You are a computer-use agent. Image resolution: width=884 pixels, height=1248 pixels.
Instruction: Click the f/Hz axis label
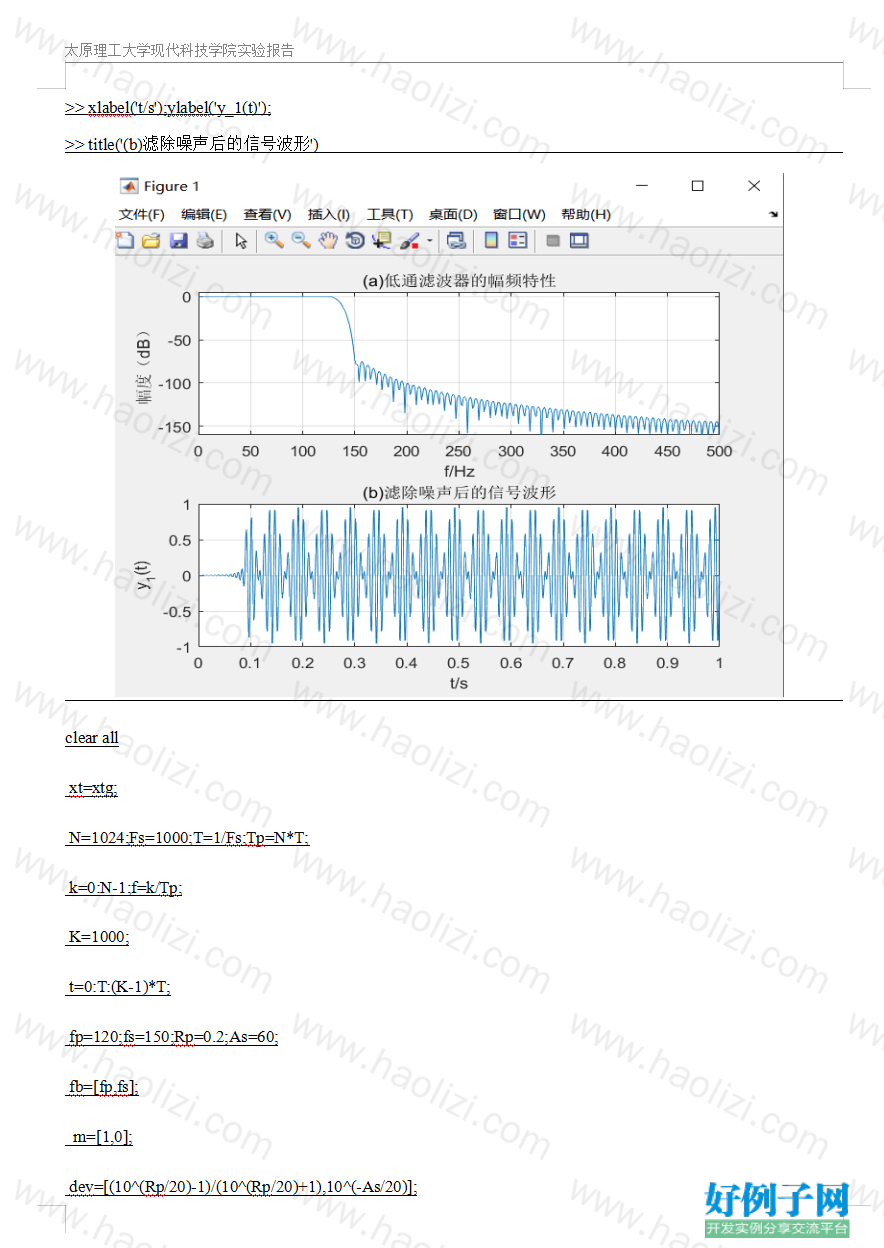click(459, 470)
